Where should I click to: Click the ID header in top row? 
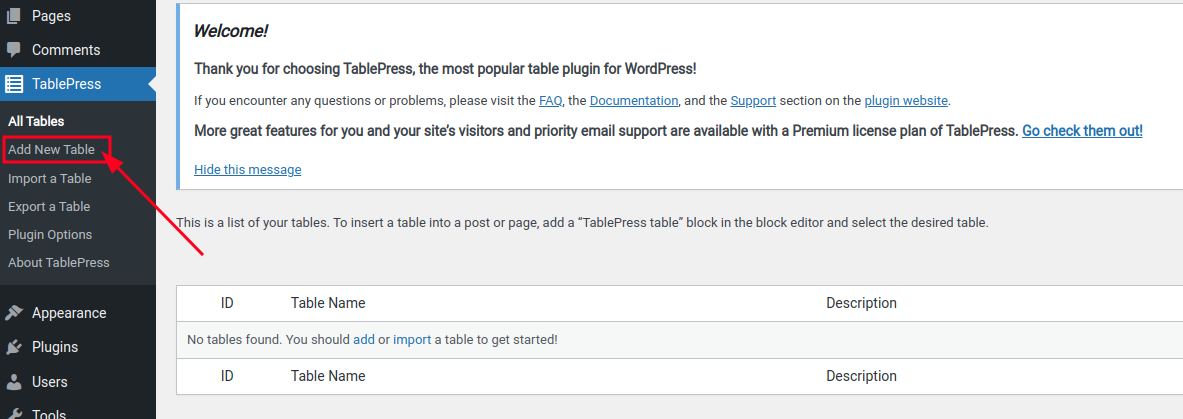tap(227, 303)
